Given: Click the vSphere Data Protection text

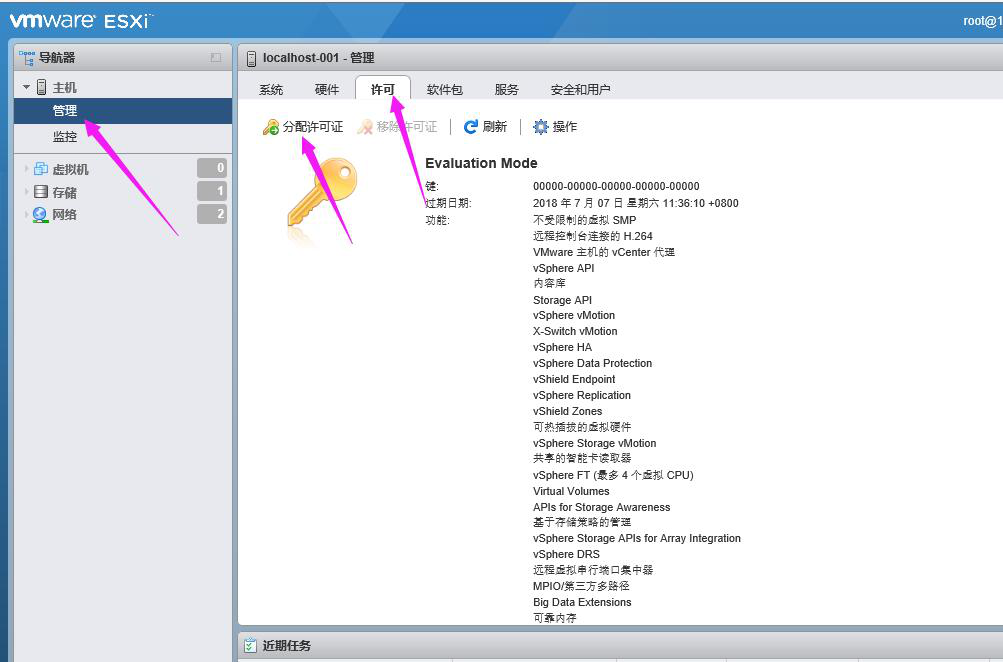Looking at the screenshot, I should tap(592, 363).
